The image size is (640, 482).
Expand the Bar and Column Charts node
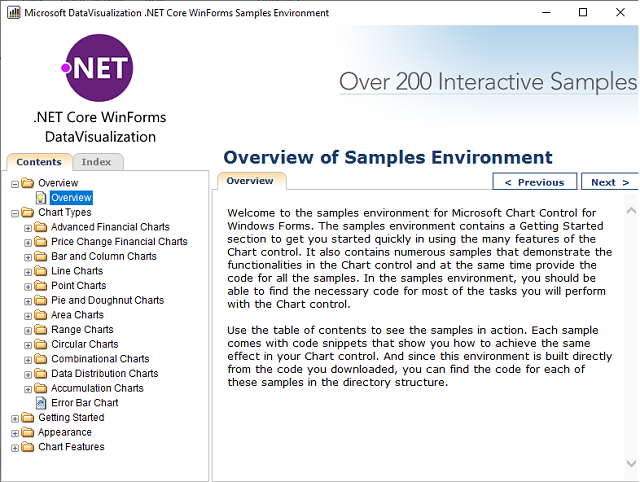click(28, 258)
